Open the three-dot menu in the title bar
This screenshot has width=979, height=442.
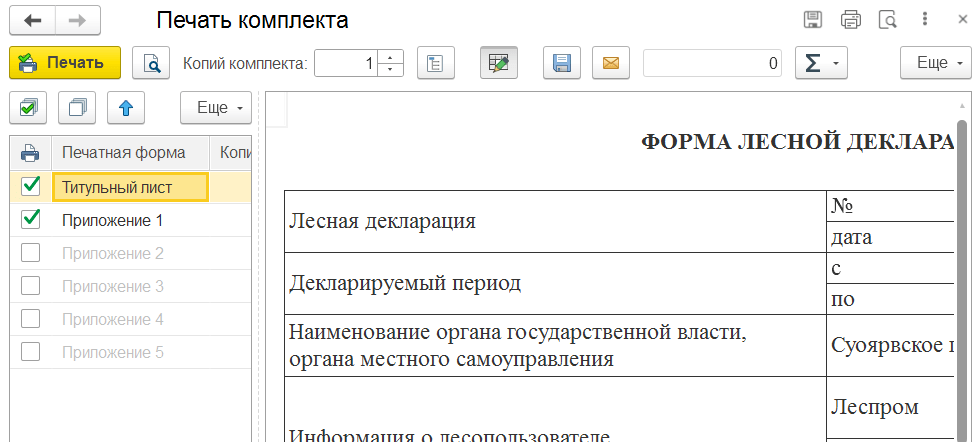(925, 20)
